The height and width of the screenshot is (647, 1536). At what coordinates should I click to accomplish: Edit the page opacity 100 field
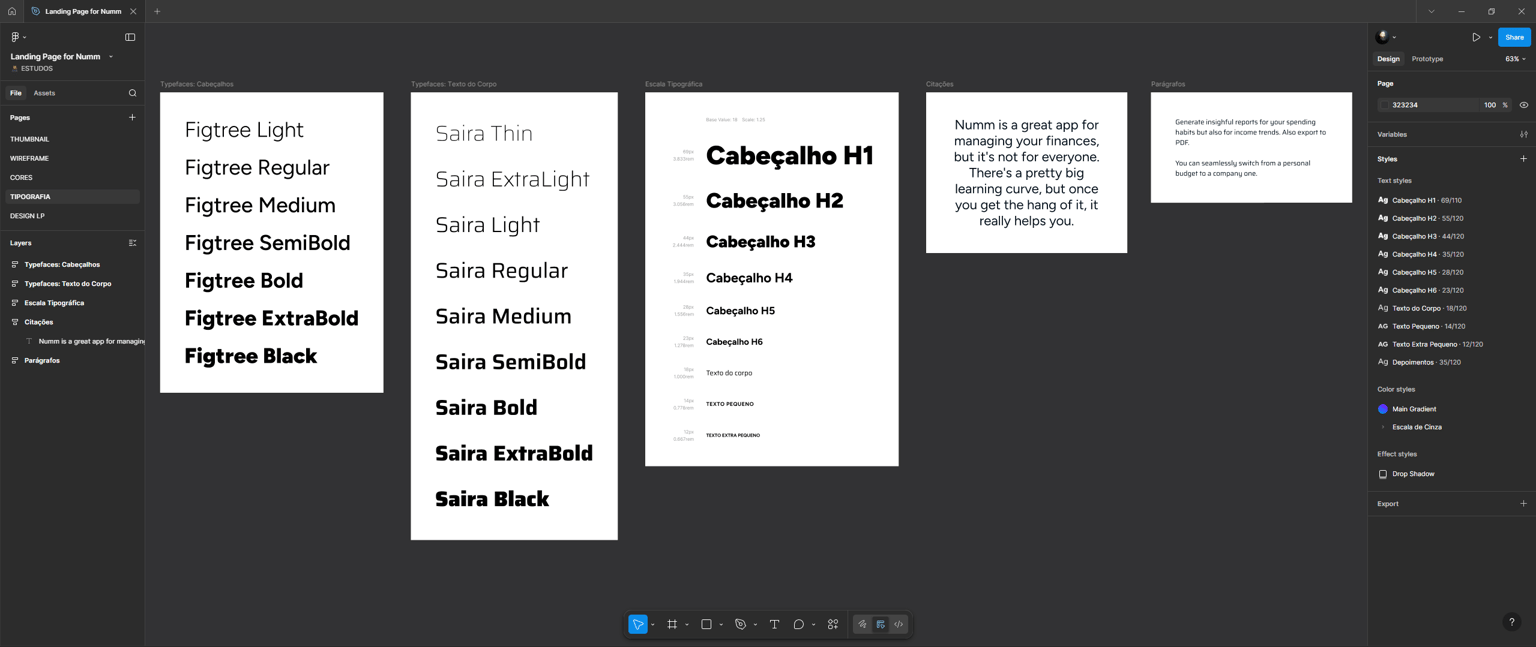point(1490,105)
